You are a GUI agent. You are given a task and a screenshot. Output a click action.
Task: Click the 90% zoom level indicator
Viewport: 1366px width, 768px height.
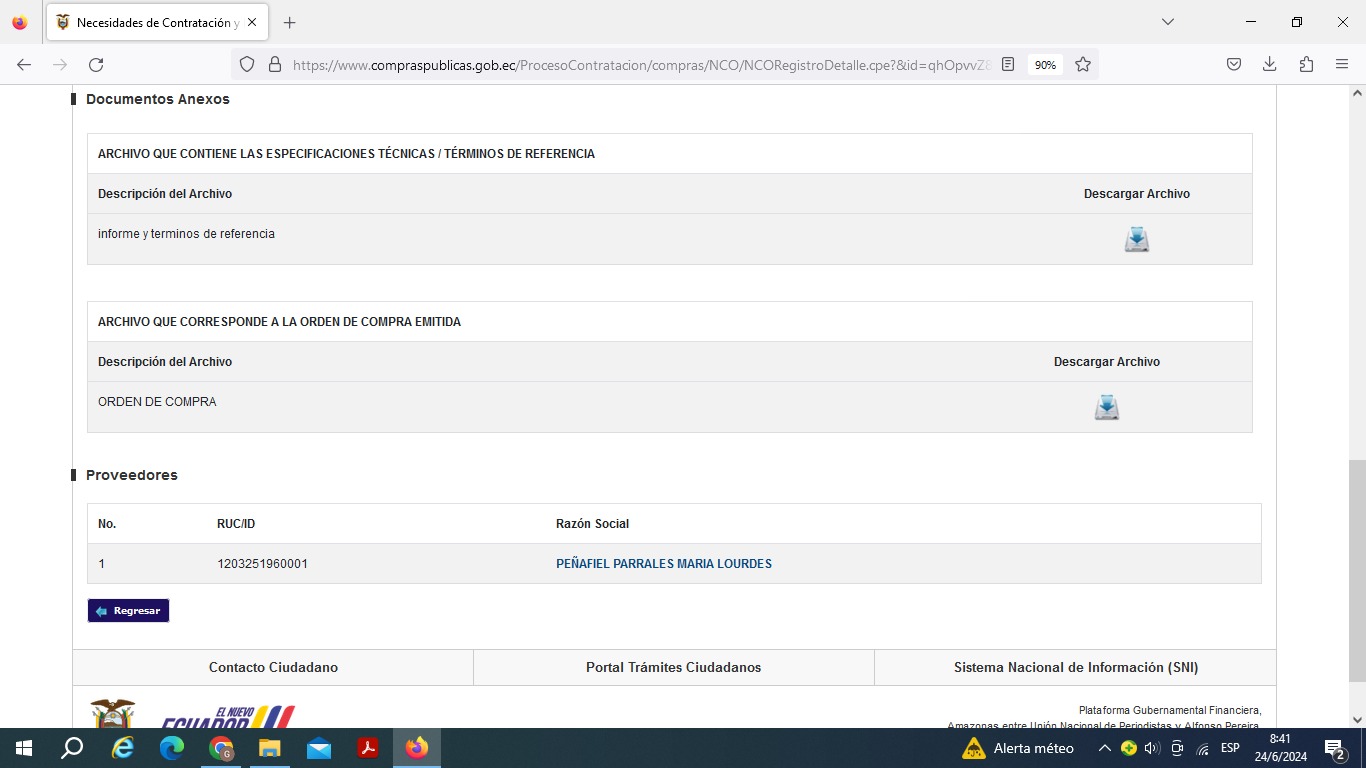[x=1045, y=65]
